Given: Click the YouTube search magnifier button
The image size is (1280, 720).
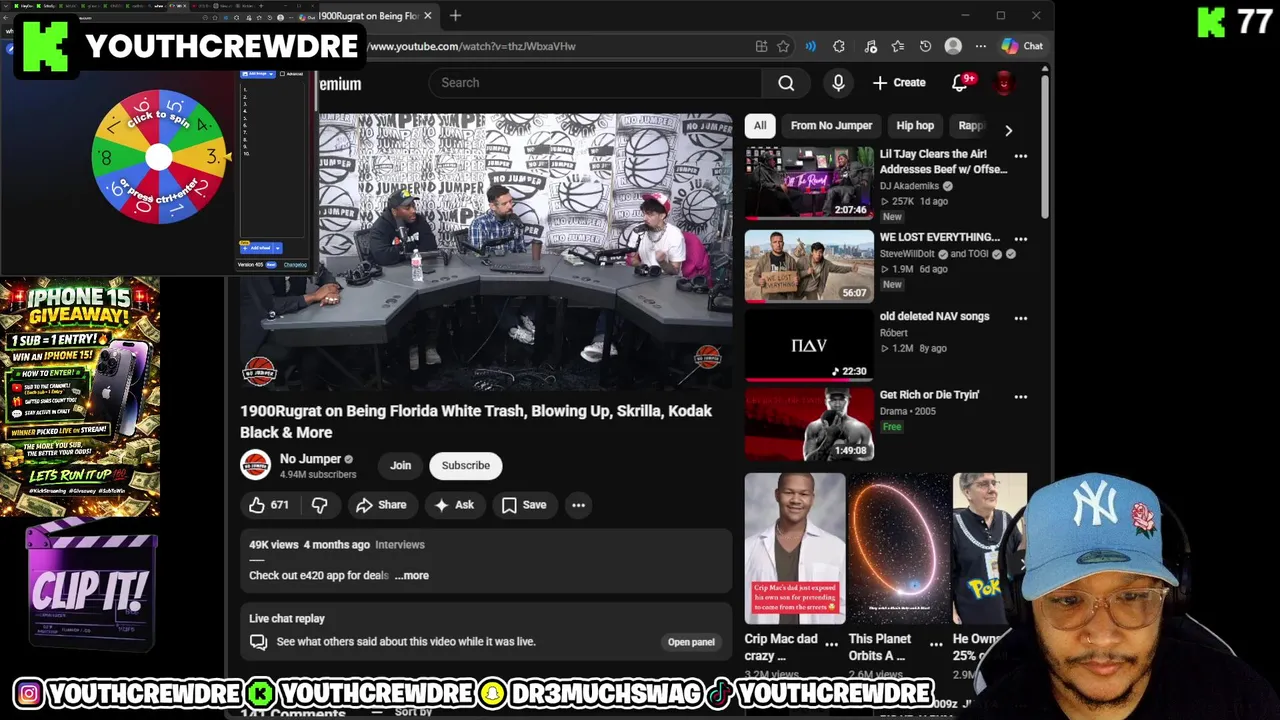Looking at the screenshot, I should (x=786, y=83).
